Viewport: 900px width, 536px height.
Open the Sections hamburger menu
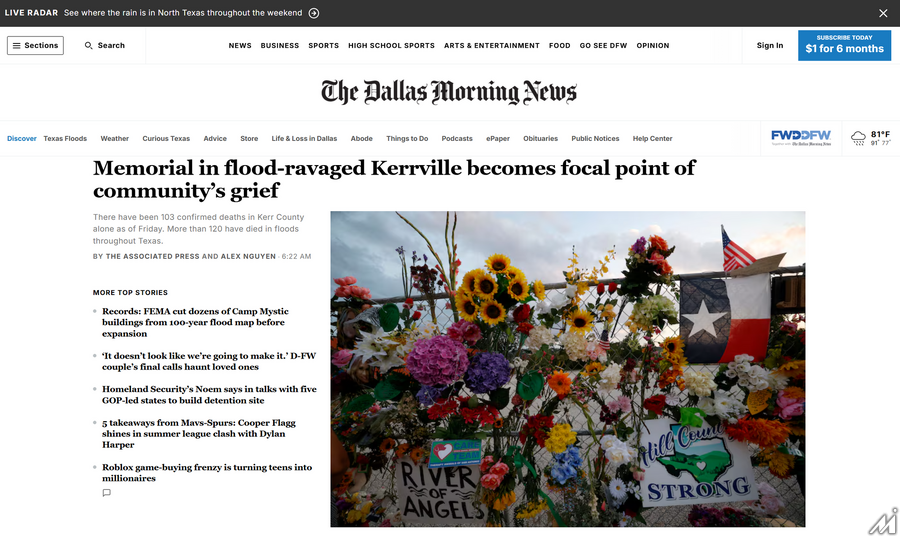[x=35, y=45]
